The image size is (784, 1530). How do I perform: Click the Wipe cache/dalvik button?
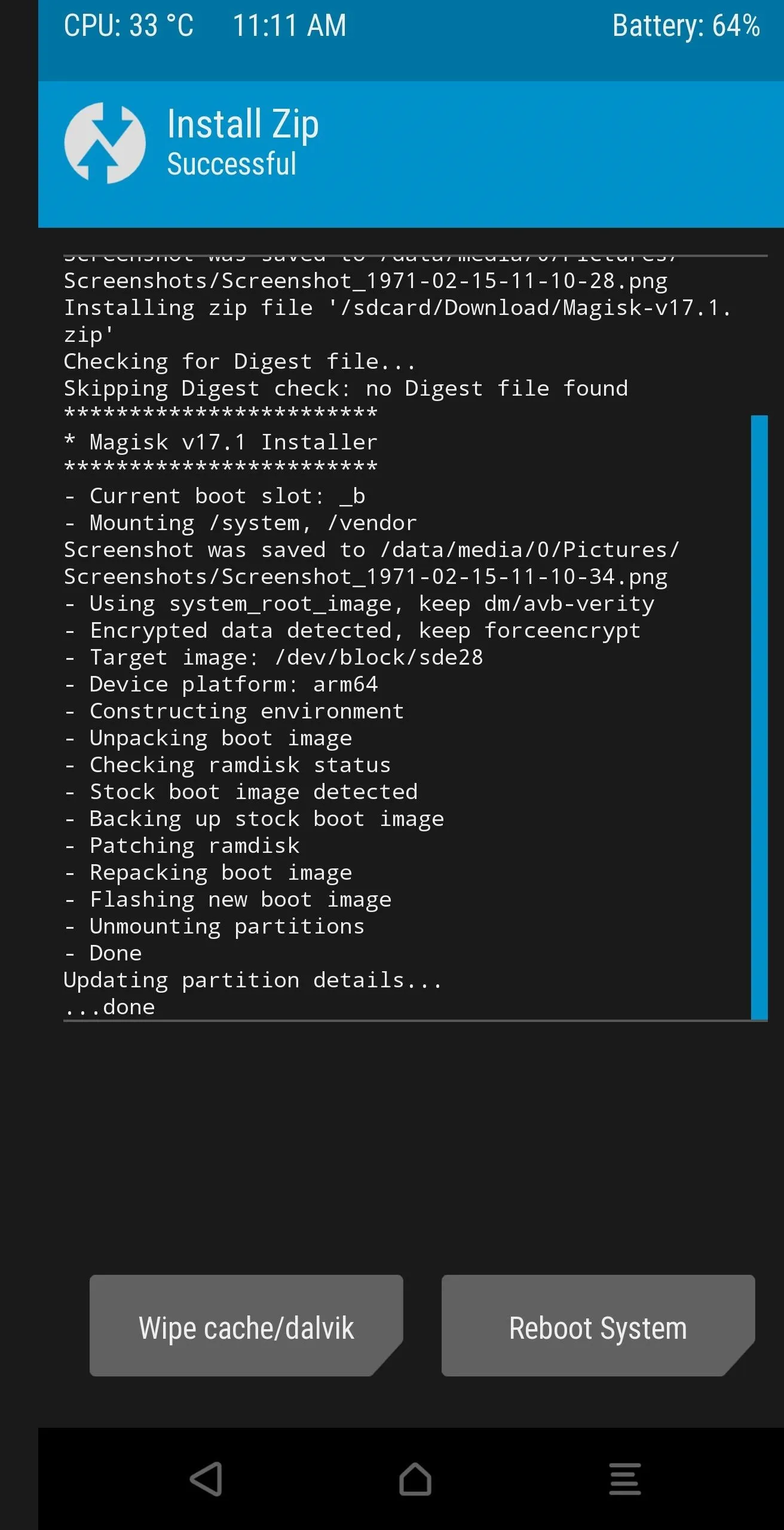[246, 1326]
